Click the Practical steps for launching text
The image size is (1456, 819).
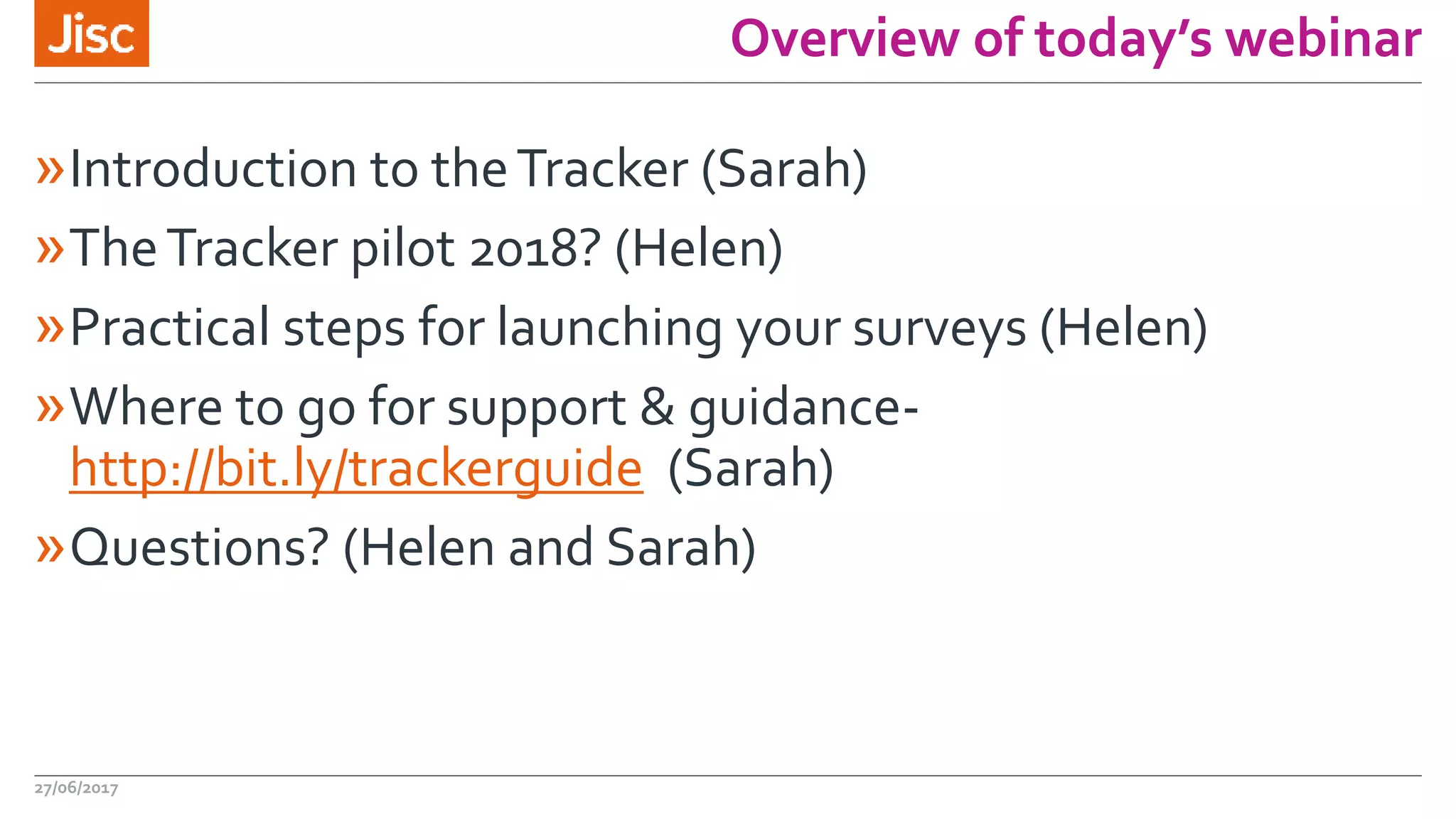547,328
